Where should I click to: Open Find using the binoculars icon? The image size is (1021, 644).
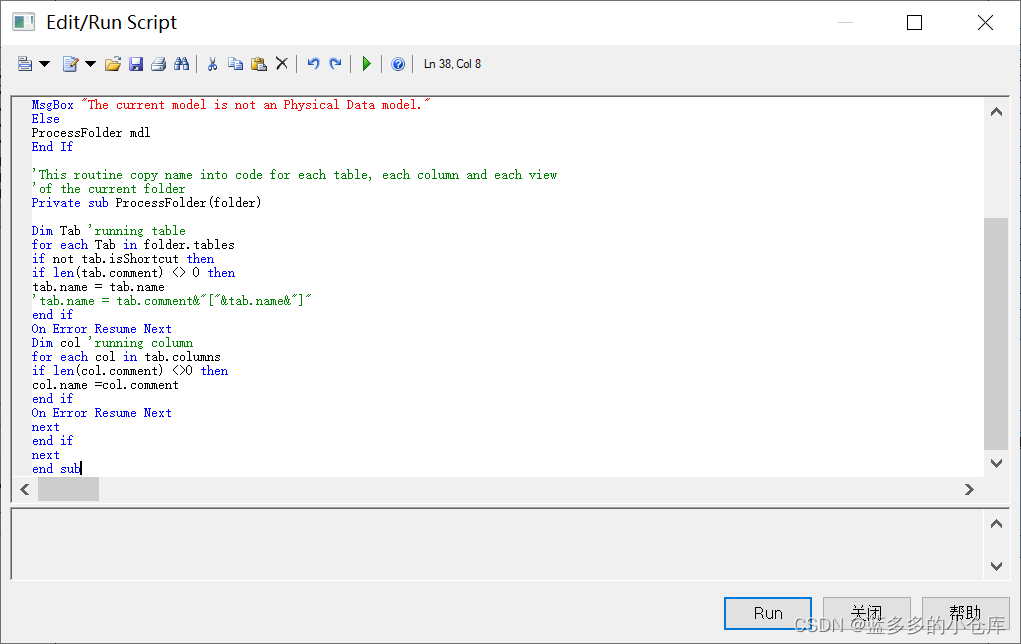pos(181,64)
